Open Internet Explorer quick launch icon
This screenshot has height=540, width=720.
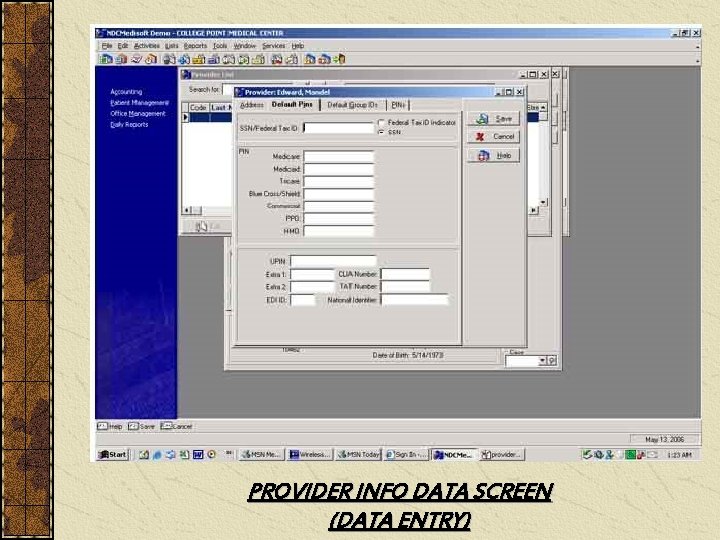coord(157,455)
